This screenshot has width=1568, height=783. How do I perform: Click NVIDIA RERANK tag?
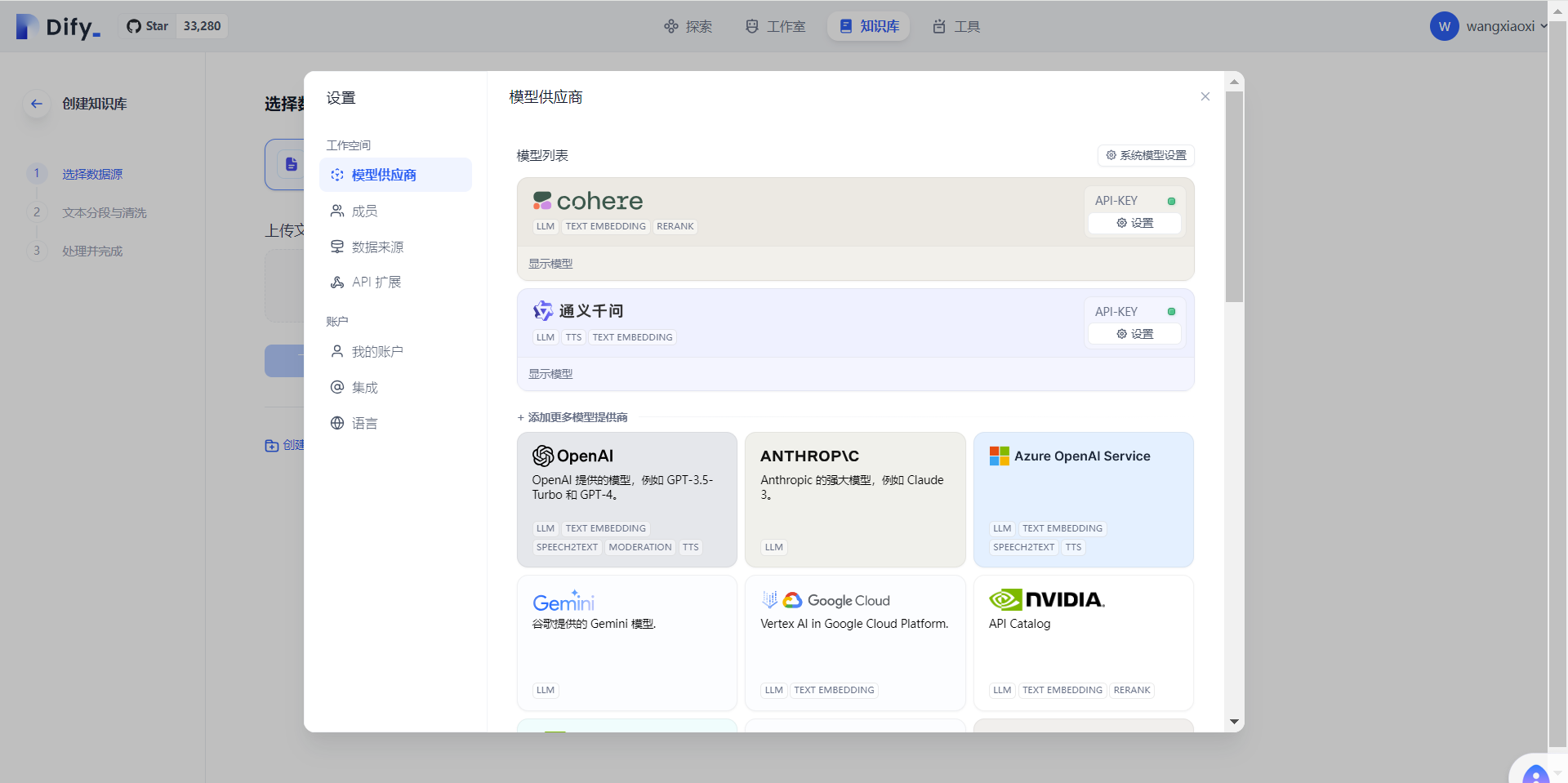click(1132, 690)
